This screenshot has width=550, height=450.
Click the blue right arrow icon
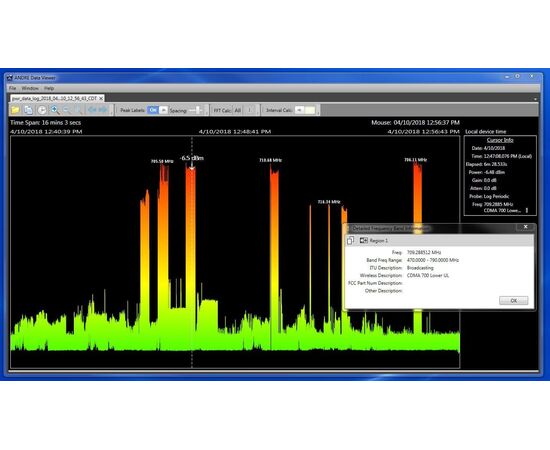(103, 110)
